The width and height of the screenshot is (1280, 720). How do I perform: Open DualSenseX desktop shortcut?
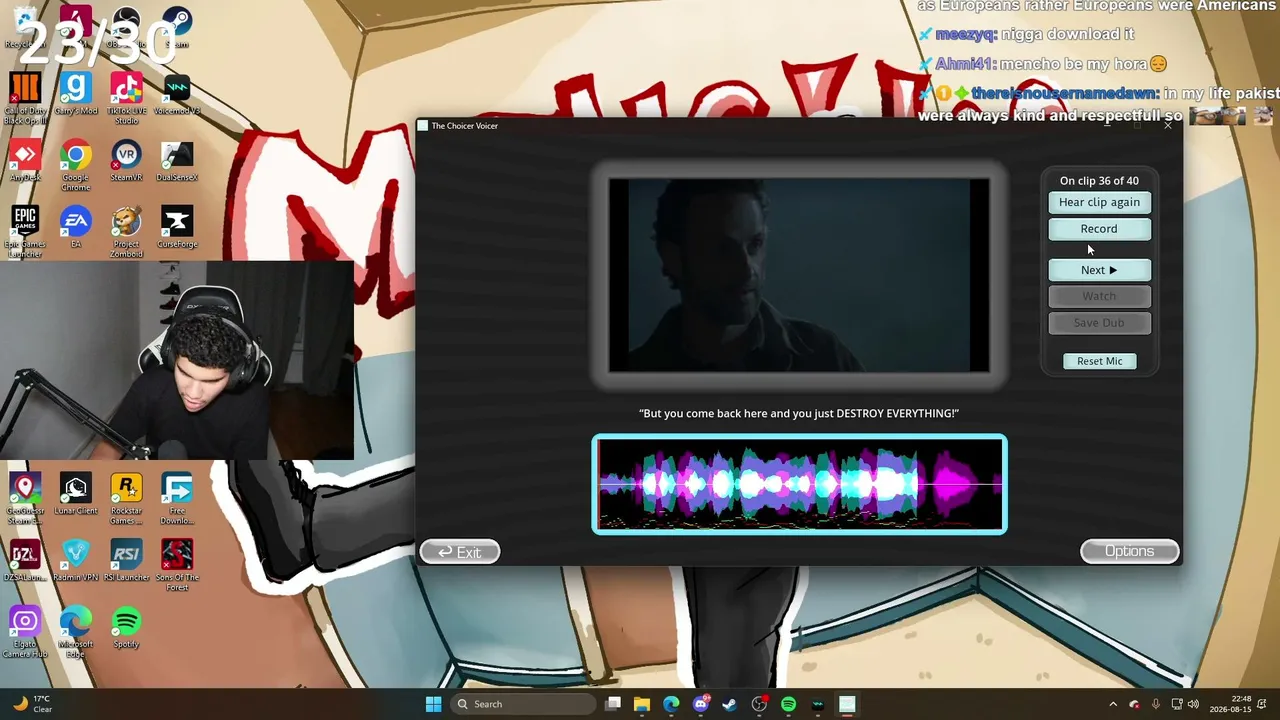tap(177, 161)
